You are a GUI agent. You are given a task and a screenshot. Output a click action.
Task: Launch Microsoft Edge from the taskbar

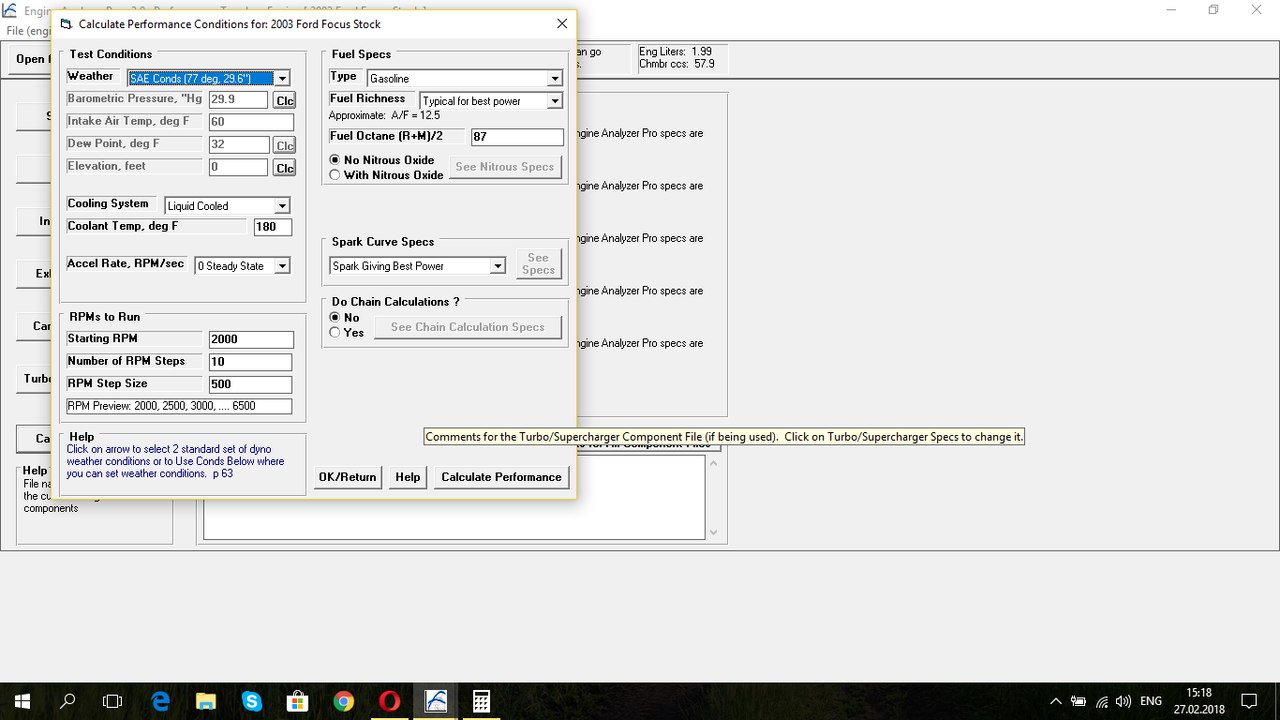pos(160,701)
